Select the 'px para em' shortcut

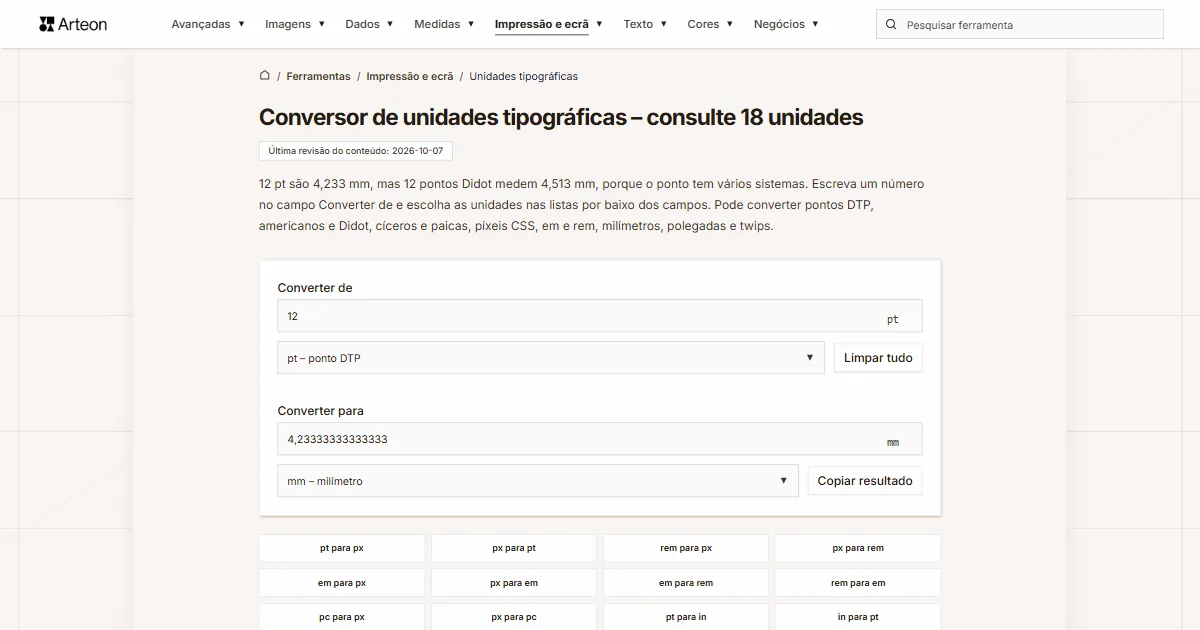(514, 583)
